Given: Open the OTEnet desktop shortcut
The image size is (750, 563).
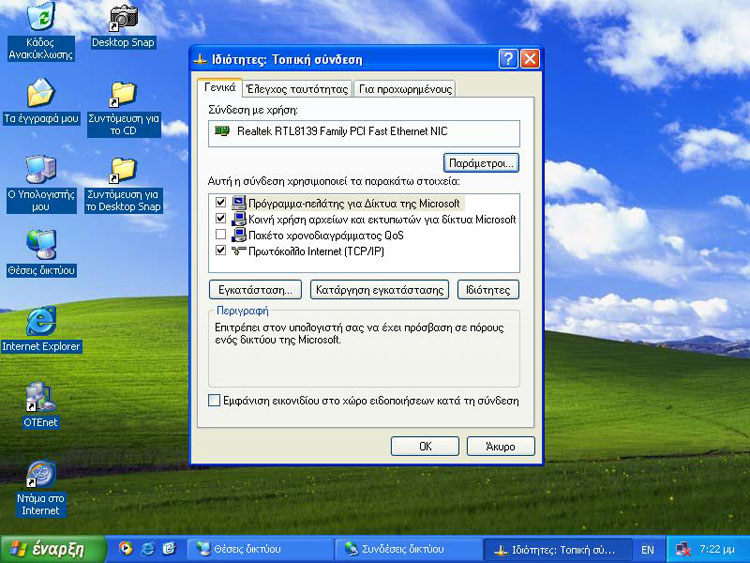Looking at the screenshot, I should click(x=41, y=397).
